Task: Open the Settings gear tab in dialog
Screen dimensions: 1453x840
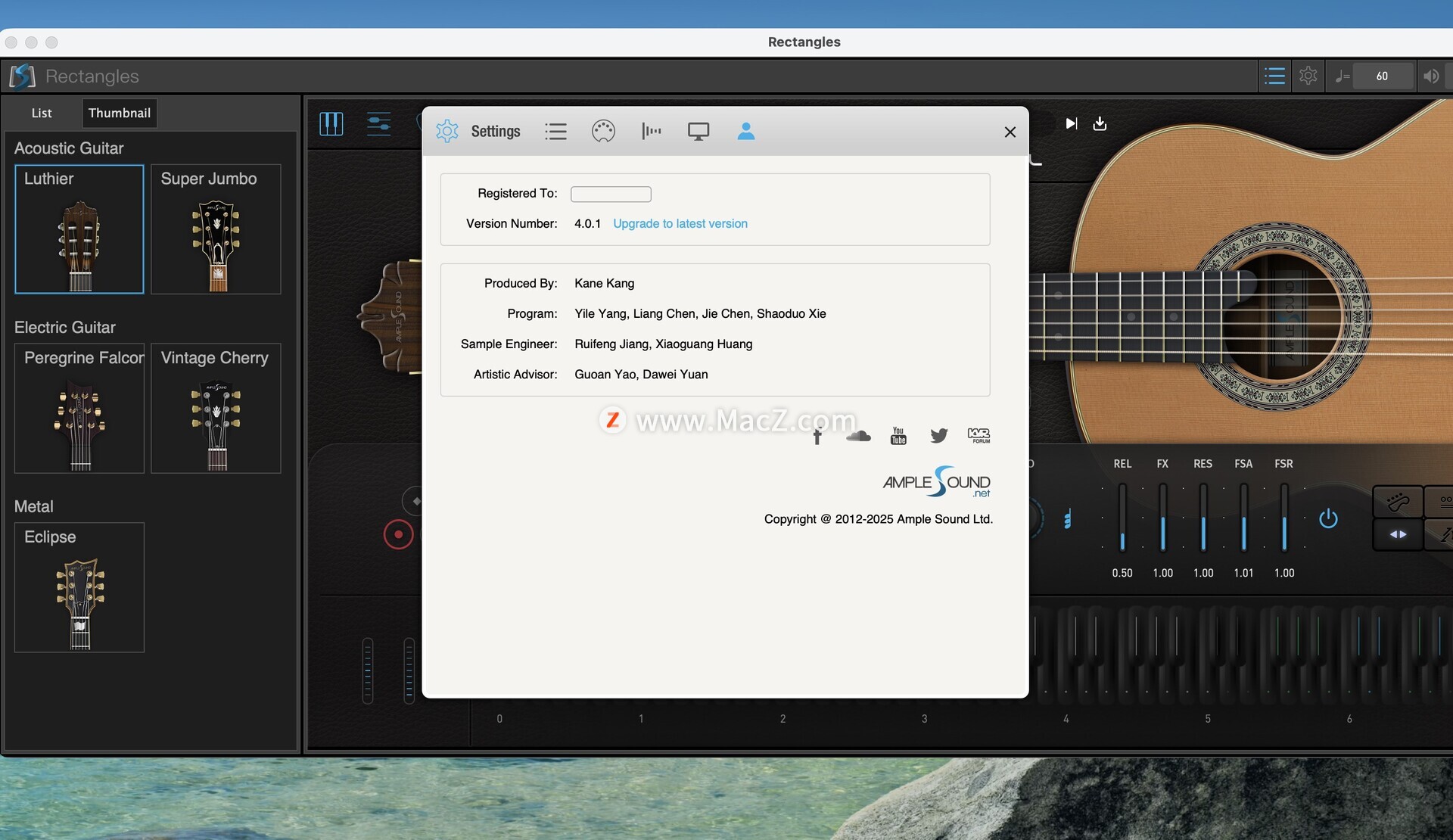Action: (x=447, y=131)
